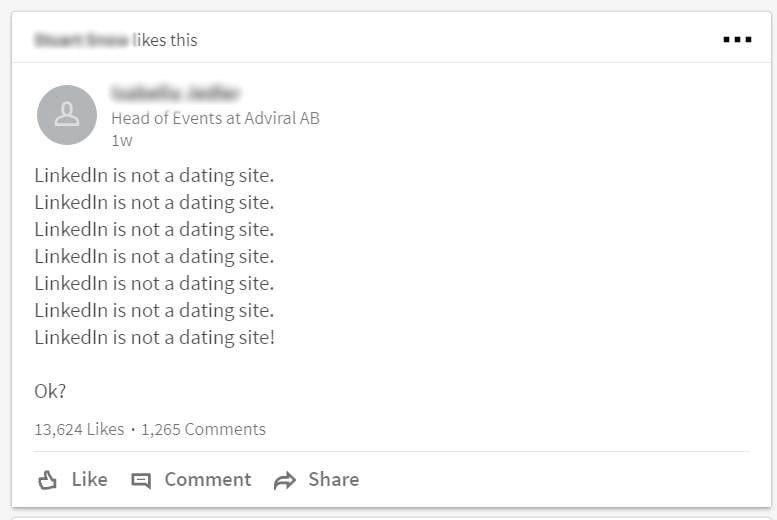Click the first line of the post
777x520 pixels.
154,176
